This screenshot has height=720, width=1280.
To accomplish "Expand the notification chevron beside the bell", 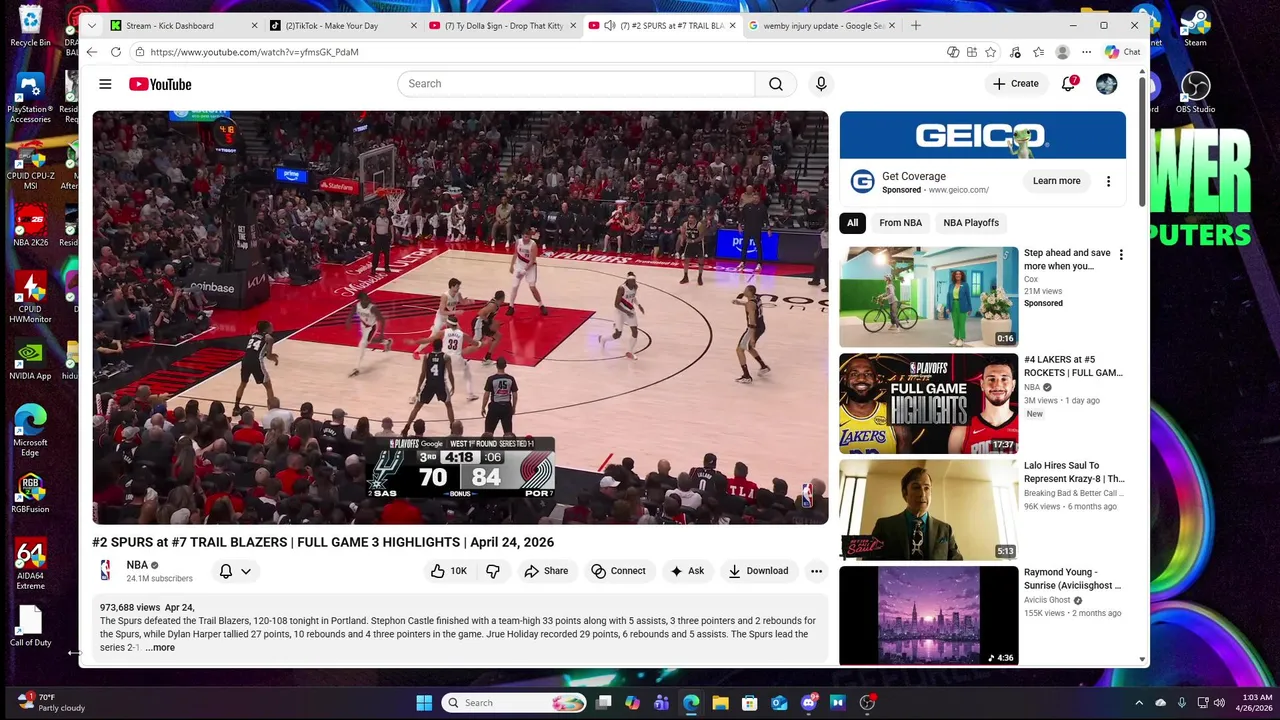I will coord(246,571).
